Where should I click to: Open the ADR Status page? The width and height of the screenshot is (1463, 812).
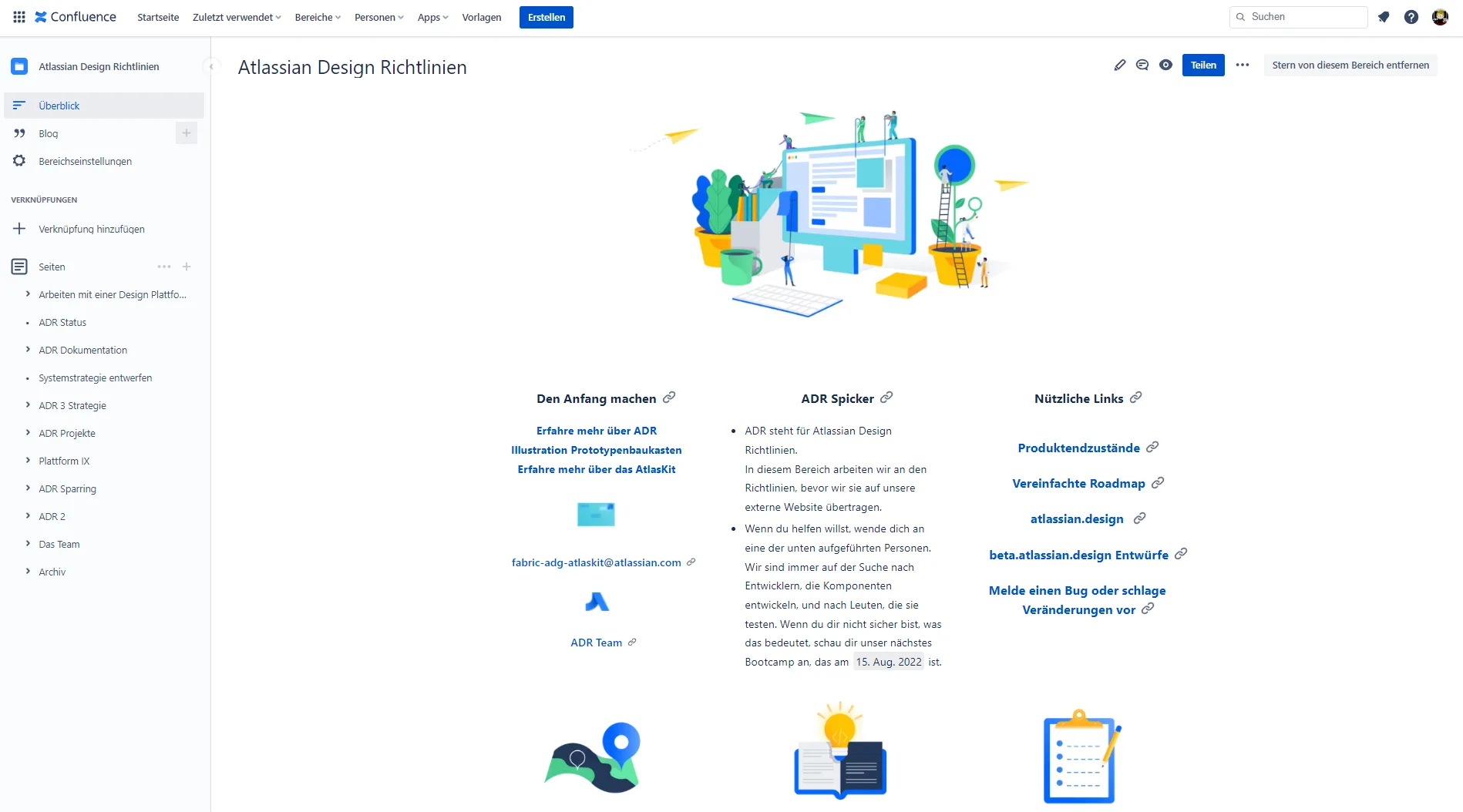point(62,322)
